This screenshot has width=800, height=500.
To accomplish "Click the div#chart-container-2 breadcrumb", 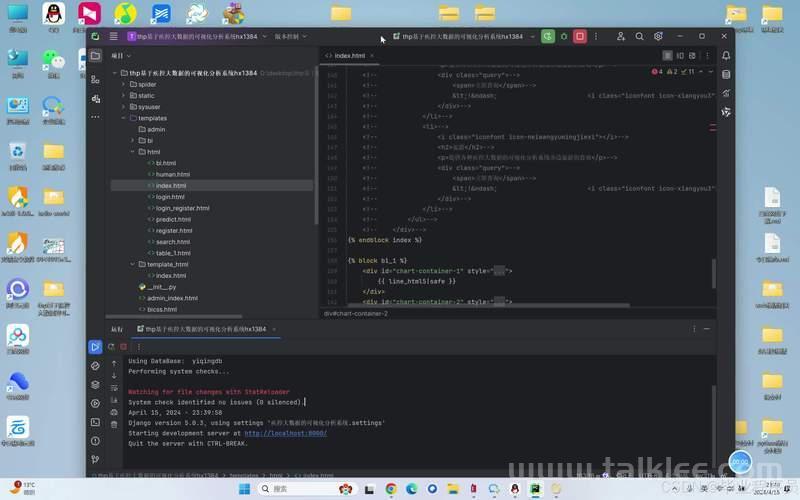I will pyautogui.click(x=356, y=314).
